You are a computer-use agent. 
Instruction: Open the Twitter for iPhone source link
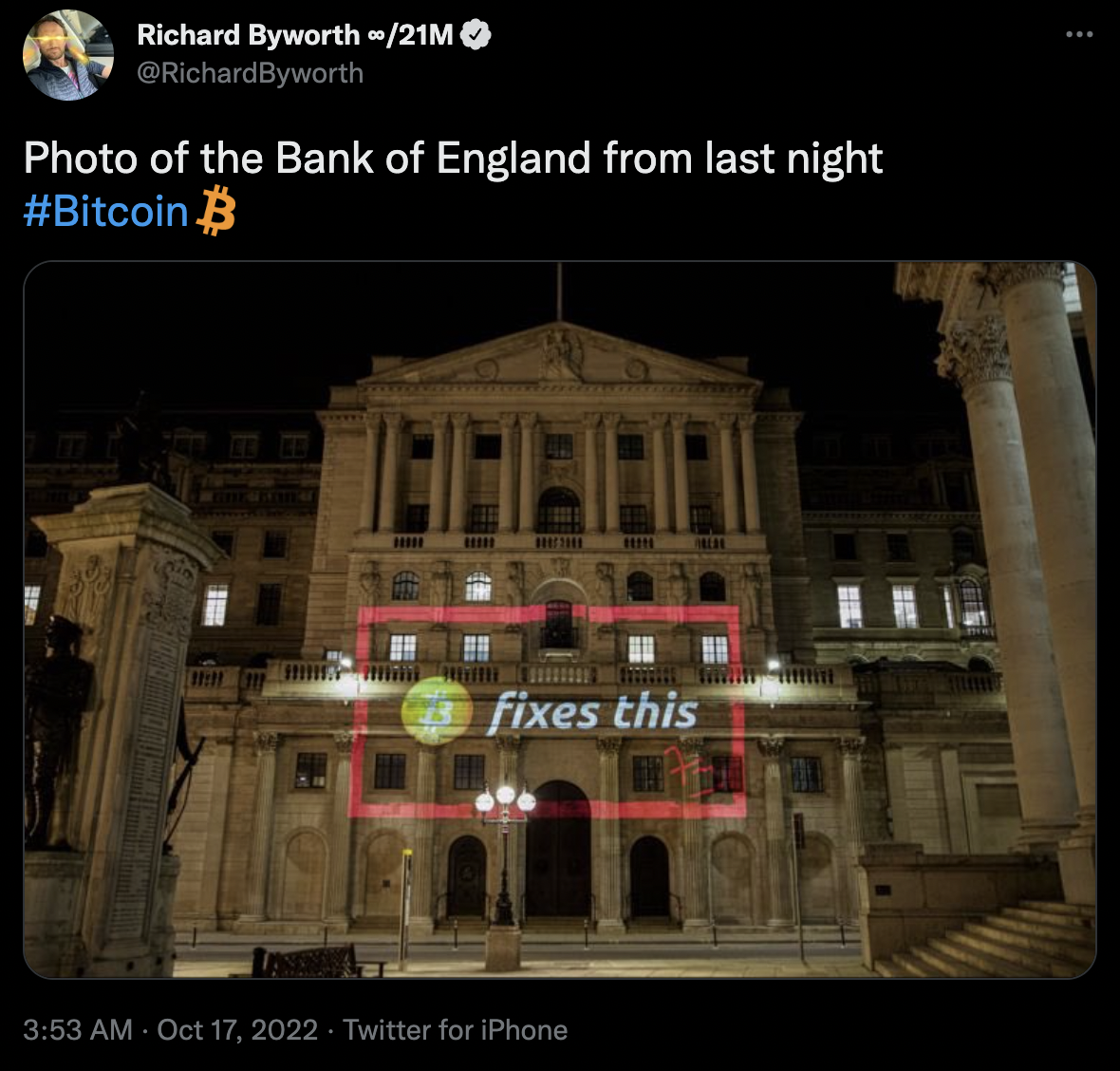click(x=455, y=1030)
